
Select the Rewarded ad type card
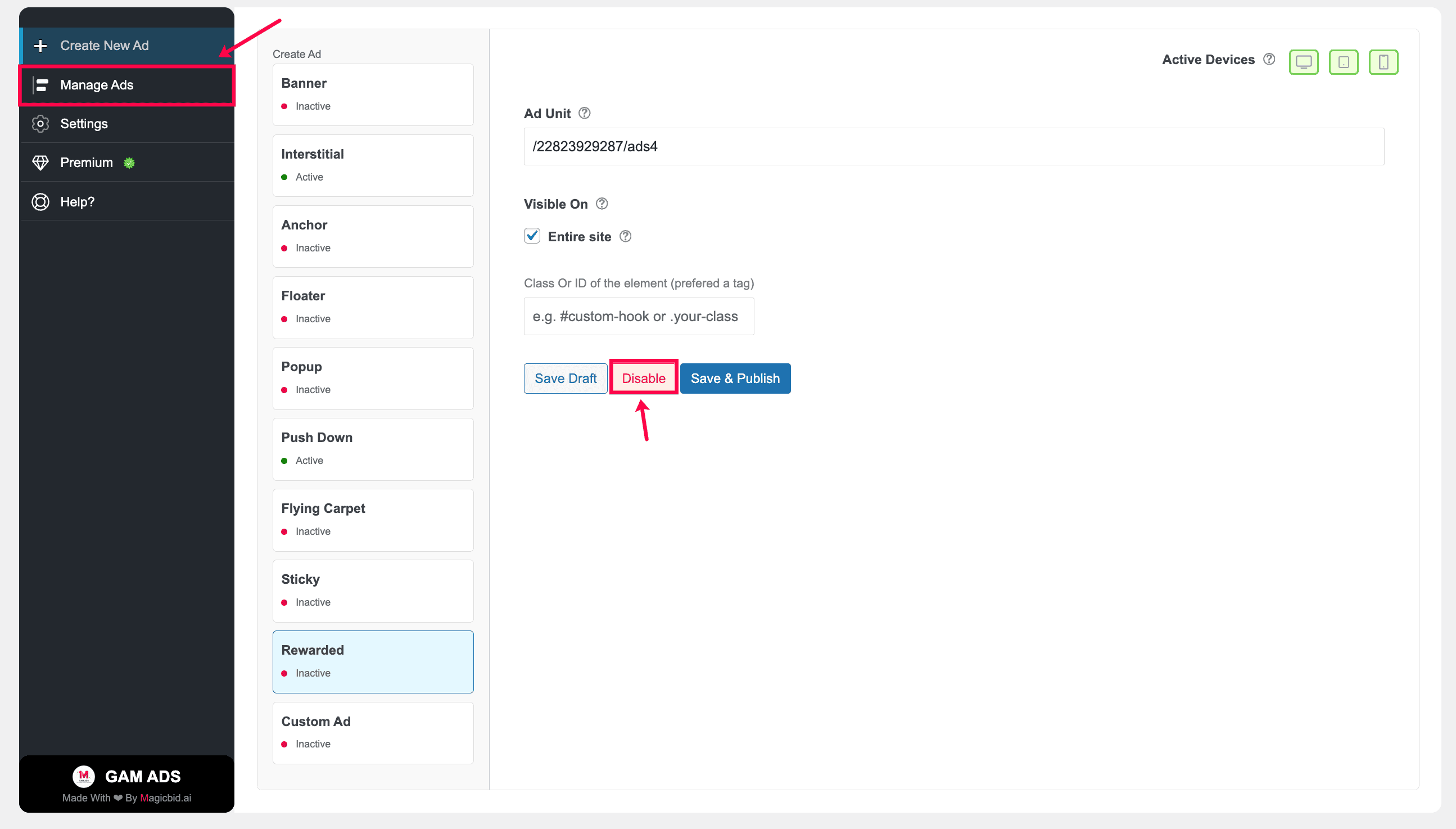coord(373,661)
